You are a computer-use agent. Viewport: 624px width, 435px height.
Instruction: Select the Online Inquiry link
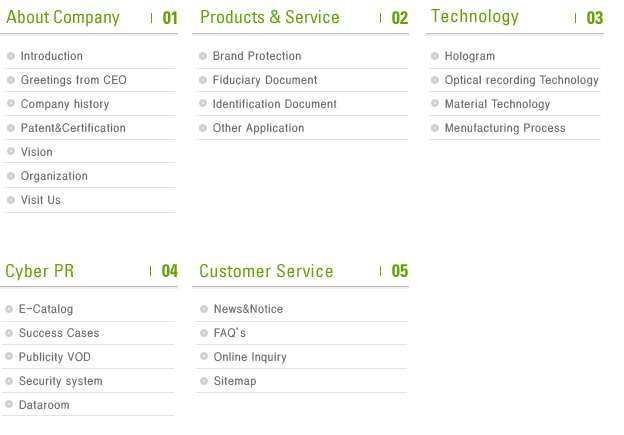[x=250, y=357]
